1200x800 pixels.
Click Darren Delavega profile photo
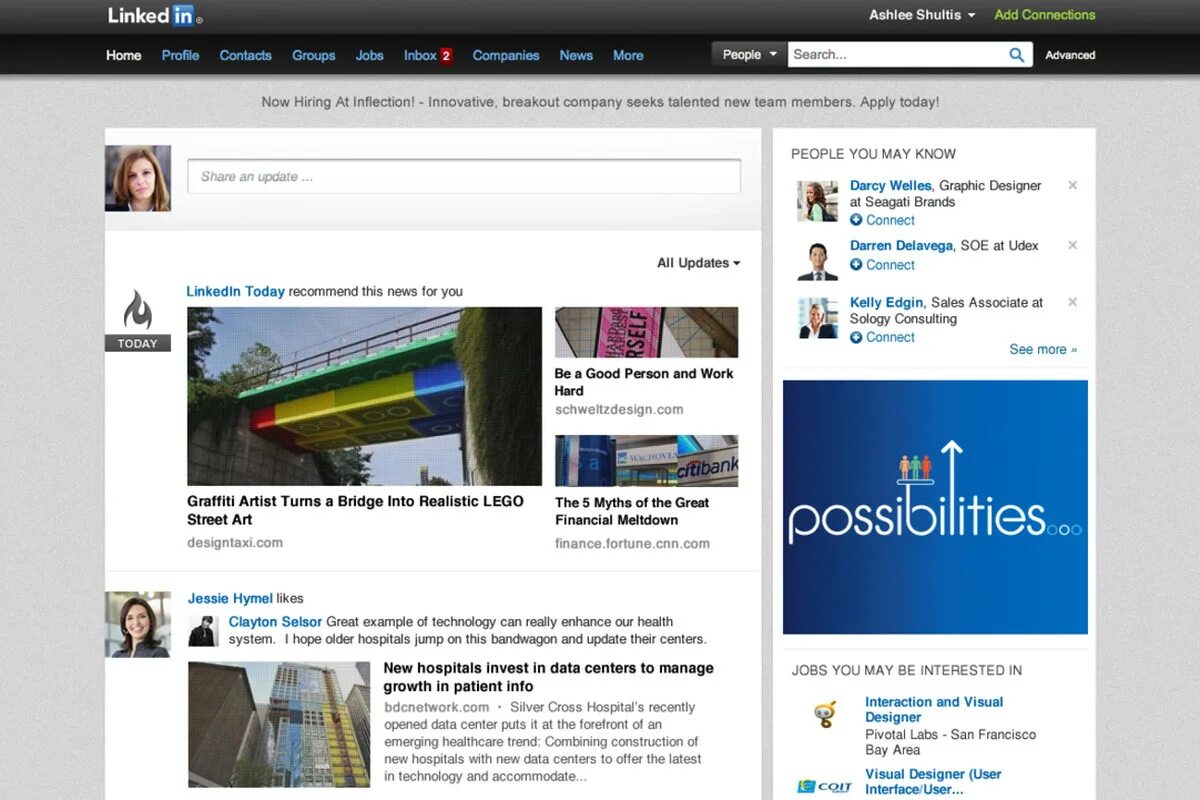pyautogui.click(x=818, y=261)
